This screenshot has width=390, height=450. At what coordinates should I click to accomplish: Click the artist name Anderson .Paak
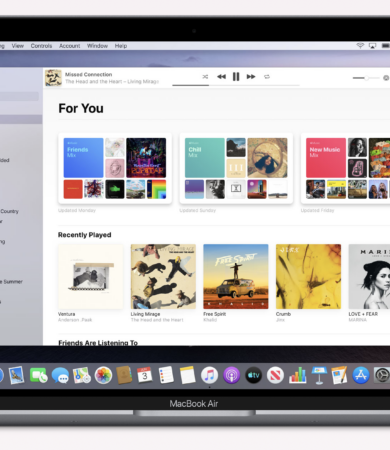coord(75,320)
